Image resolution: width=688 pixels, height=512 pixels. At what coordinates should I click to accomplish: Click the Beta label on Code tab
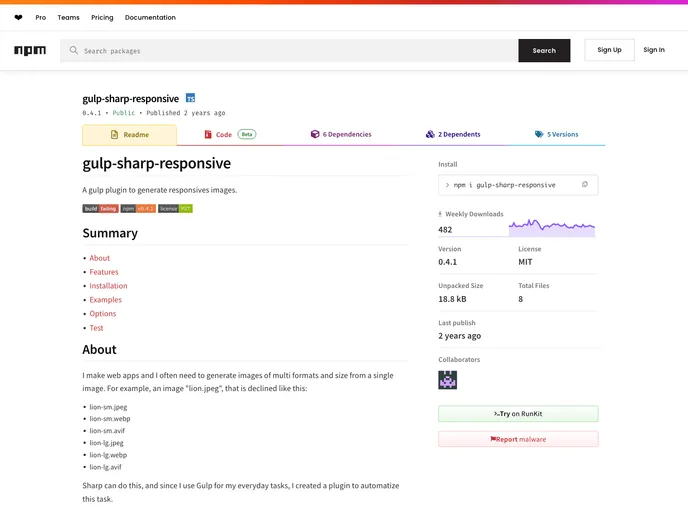click(247, 134)
